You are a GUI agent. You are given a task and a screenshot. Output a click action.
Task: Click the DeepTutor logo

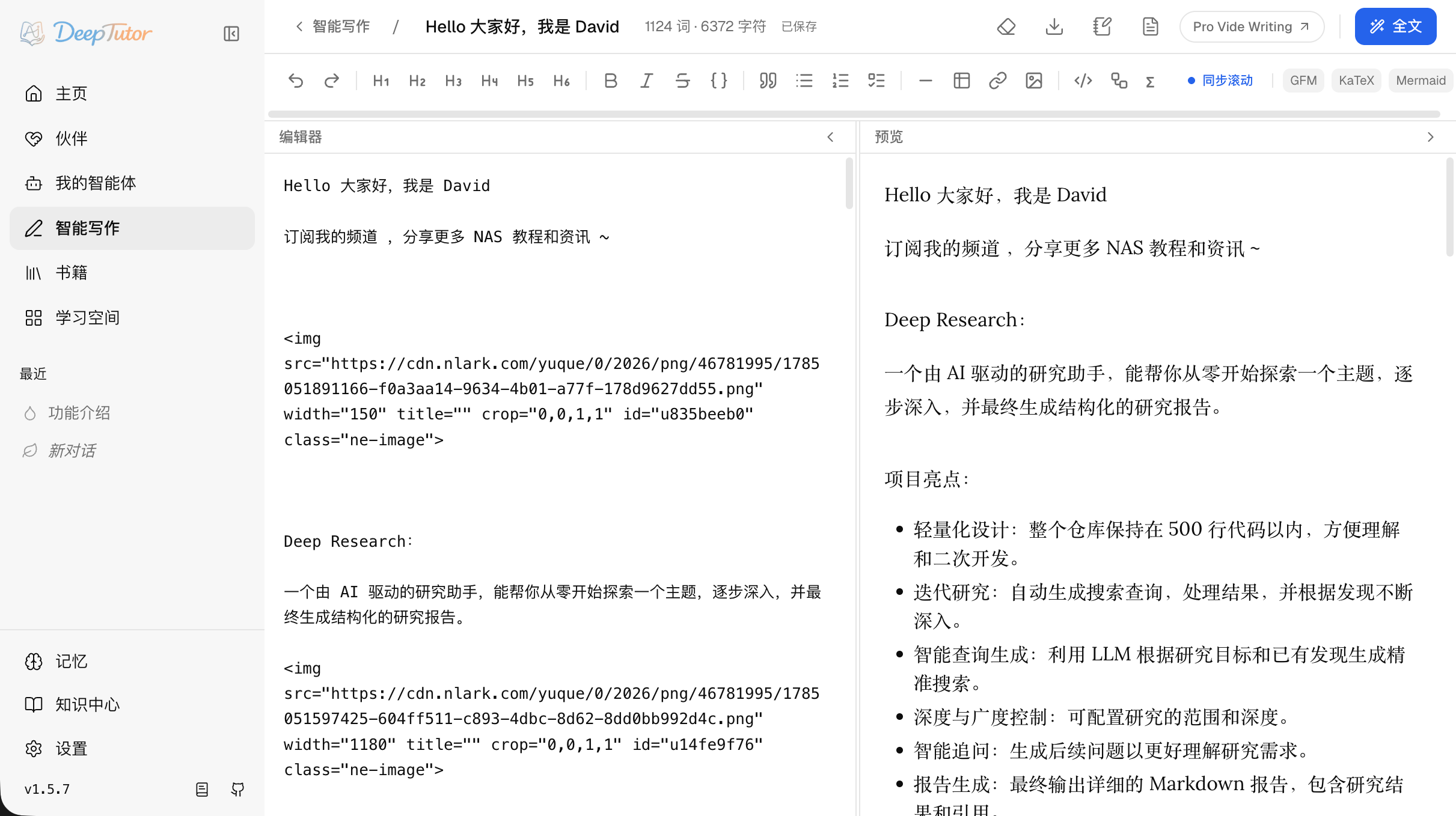pos(85,33)
